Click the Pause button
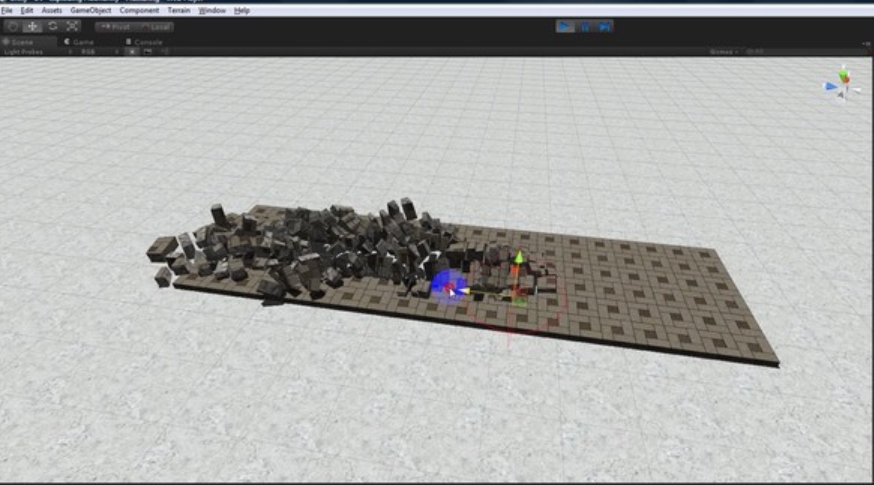 585,26
